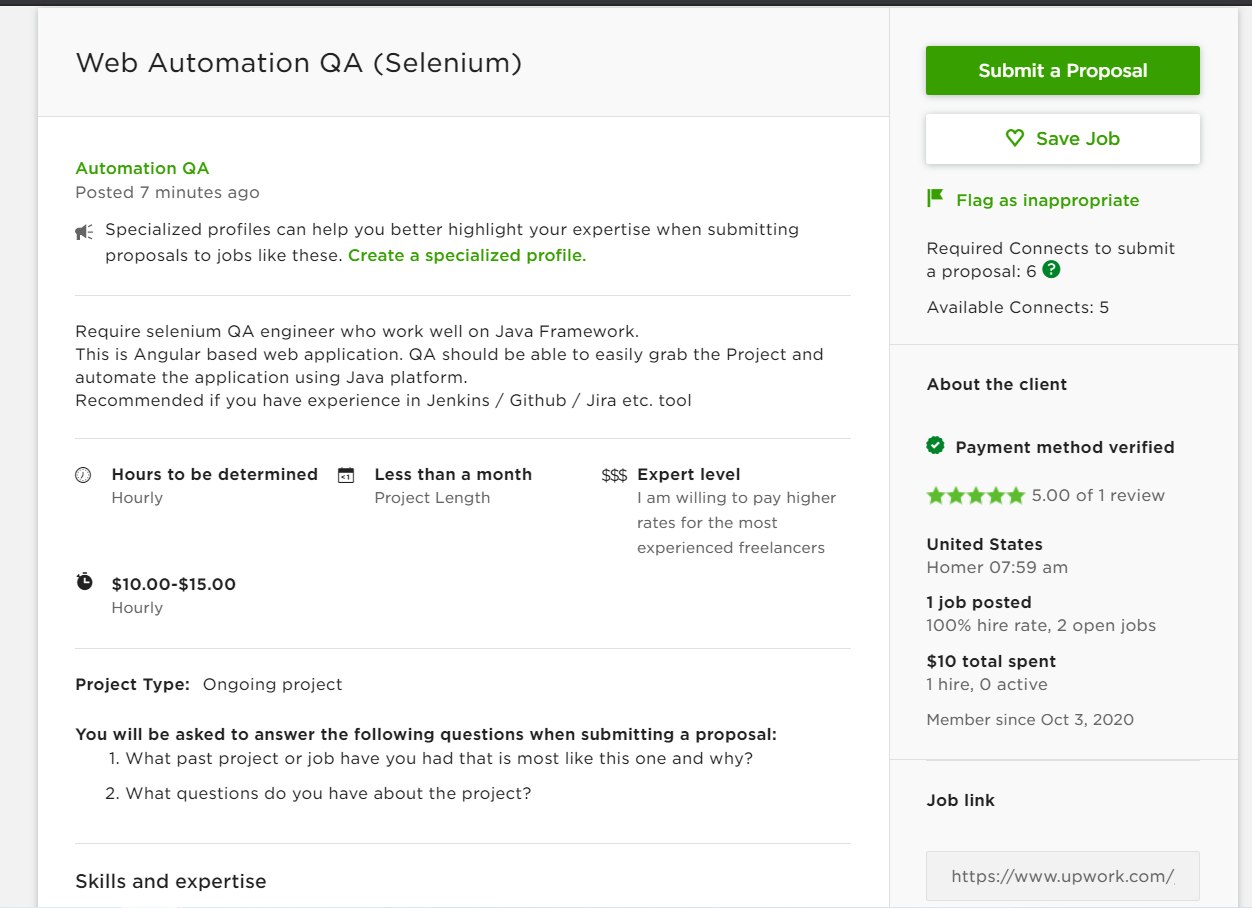Select the job link URL field

1063,876
